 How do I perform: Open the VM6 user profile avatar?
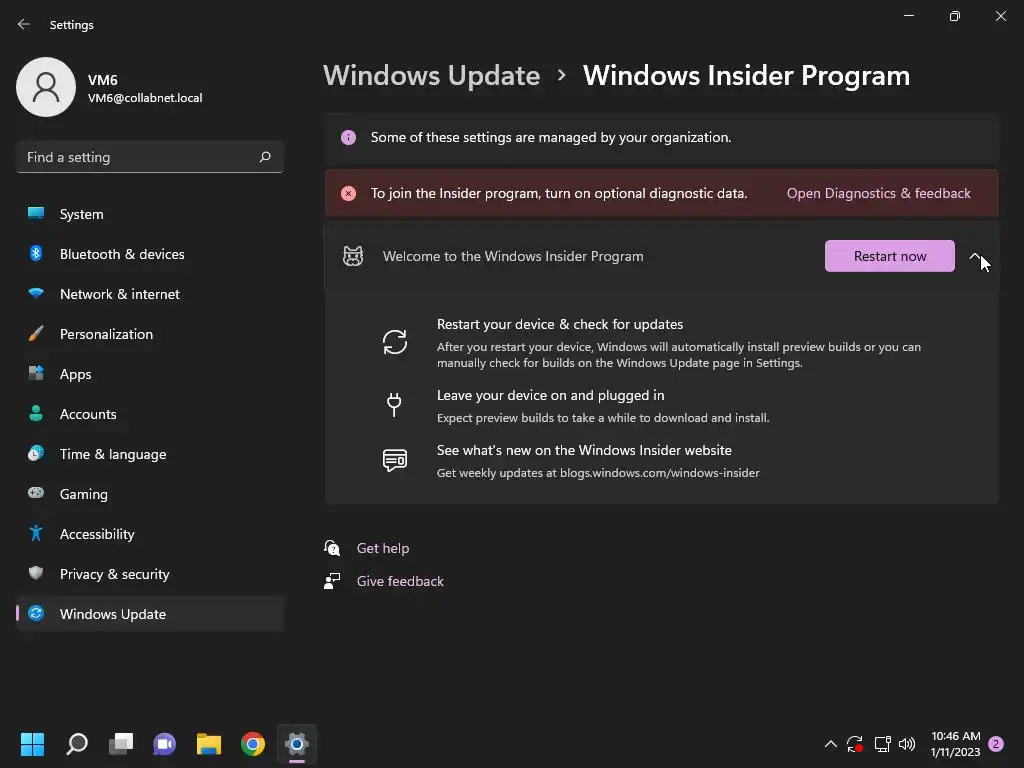pyautogui.click(x=46, y=87)
